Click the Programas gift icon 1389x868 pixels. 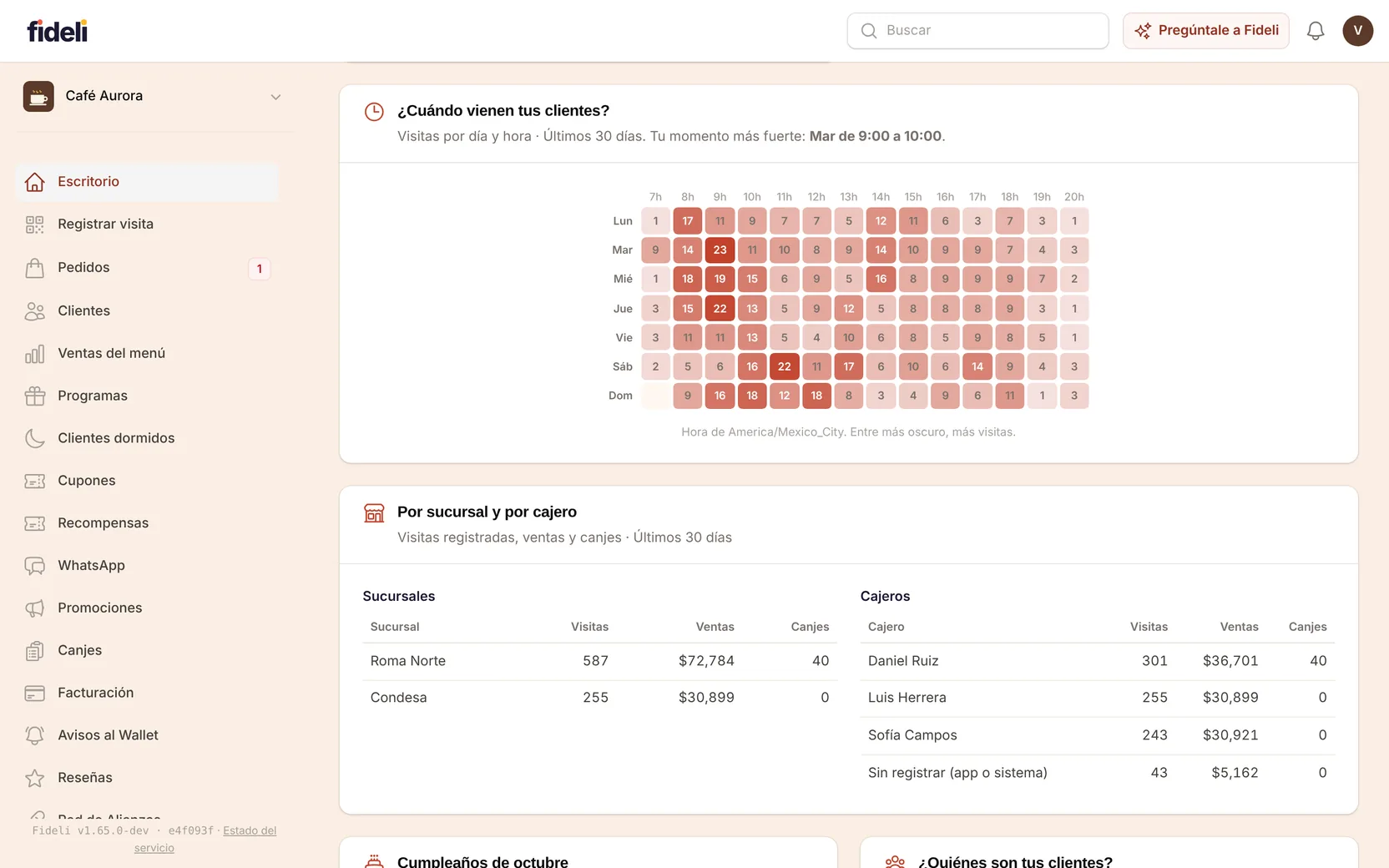(x=34, y=396)
